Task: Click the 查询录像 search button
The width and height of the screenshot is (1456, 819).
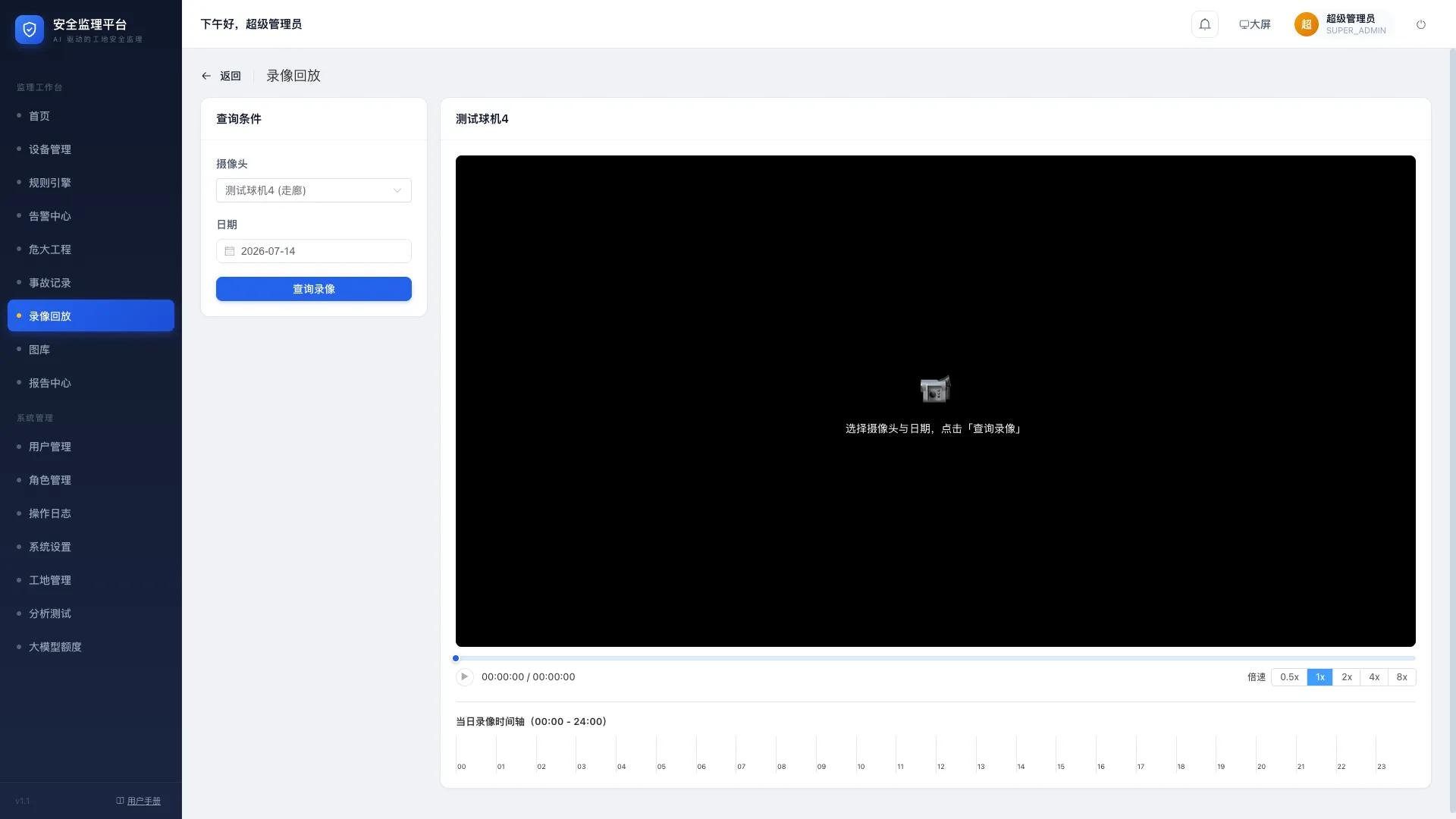Action: (x=314, y=289)
